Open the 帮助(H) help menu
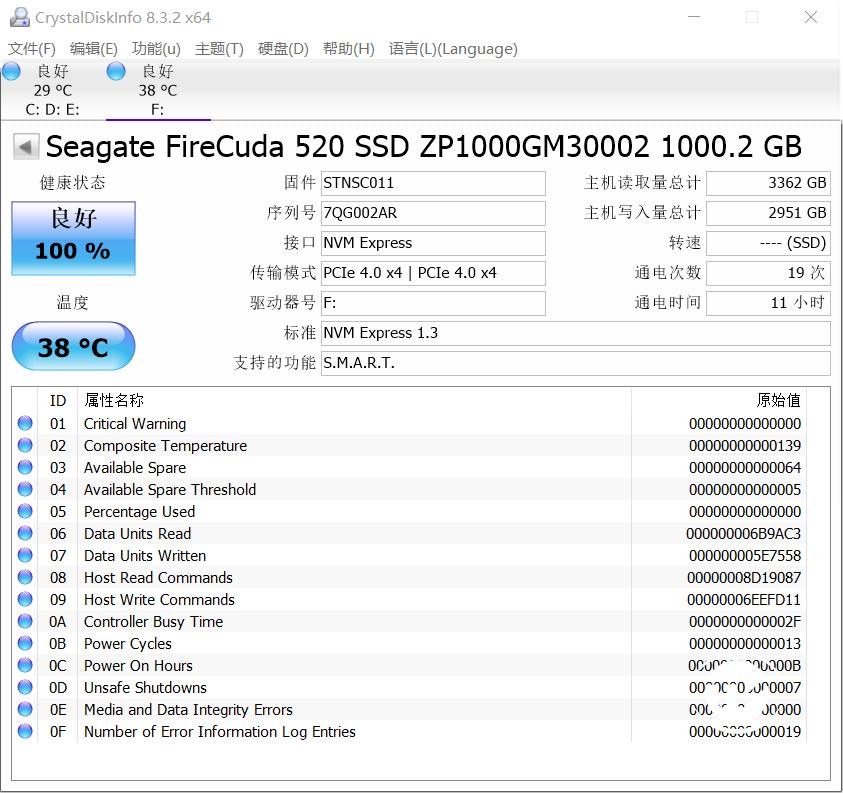The image size is (843, 793). pyautogui.click(x=347, y=49)
